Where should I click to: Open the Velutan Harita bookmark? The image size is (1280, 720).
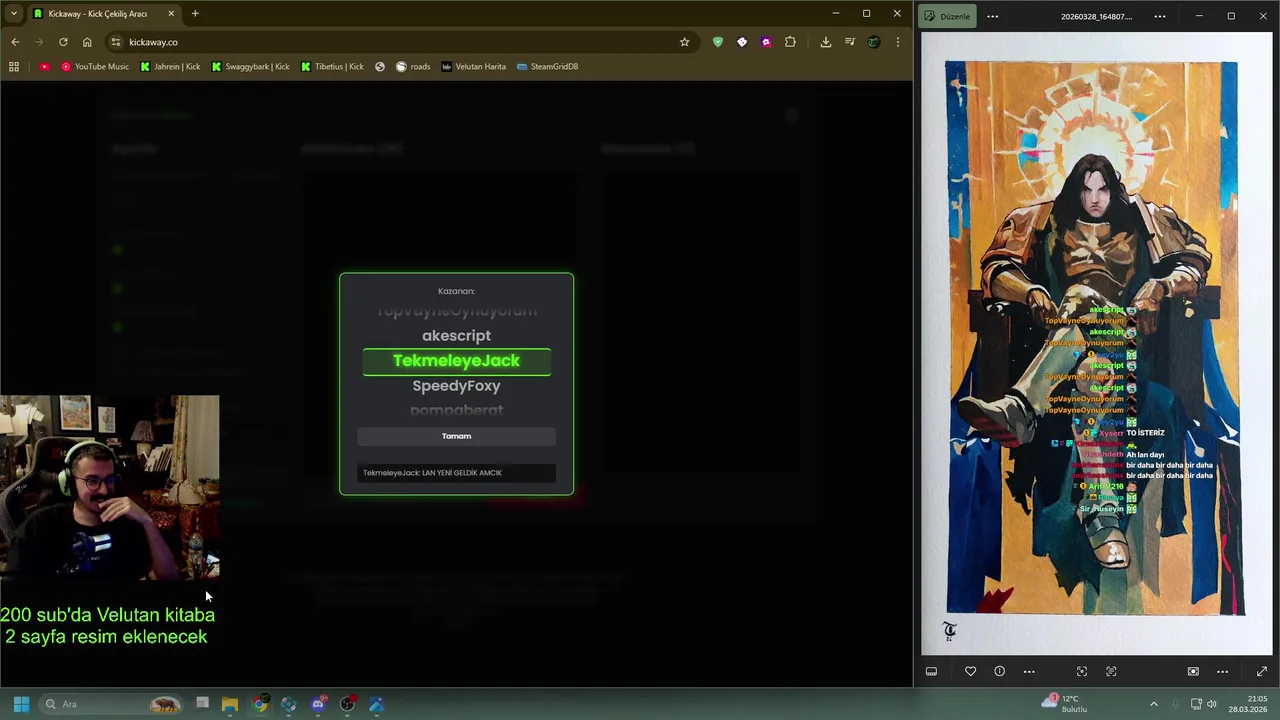(x=473, y=67)
